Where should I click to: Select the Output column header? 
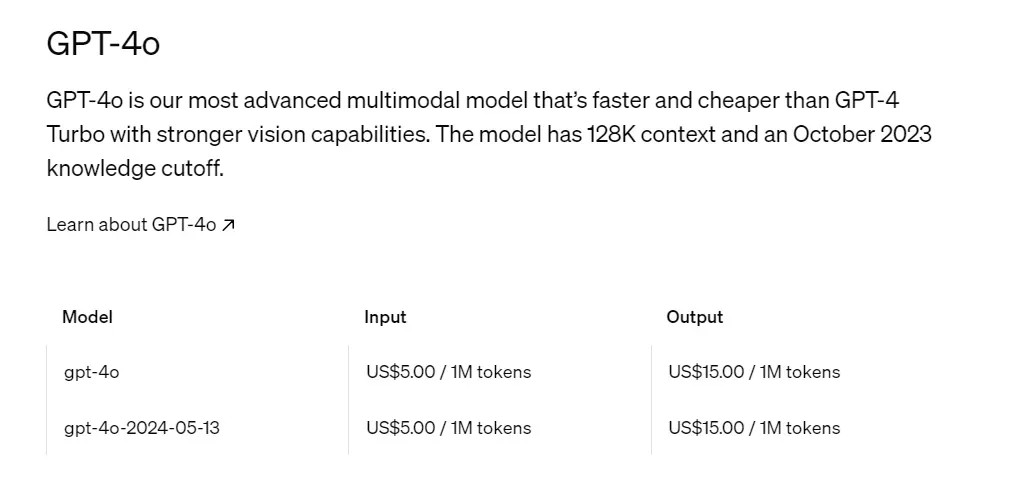click(x=694, y=317)
